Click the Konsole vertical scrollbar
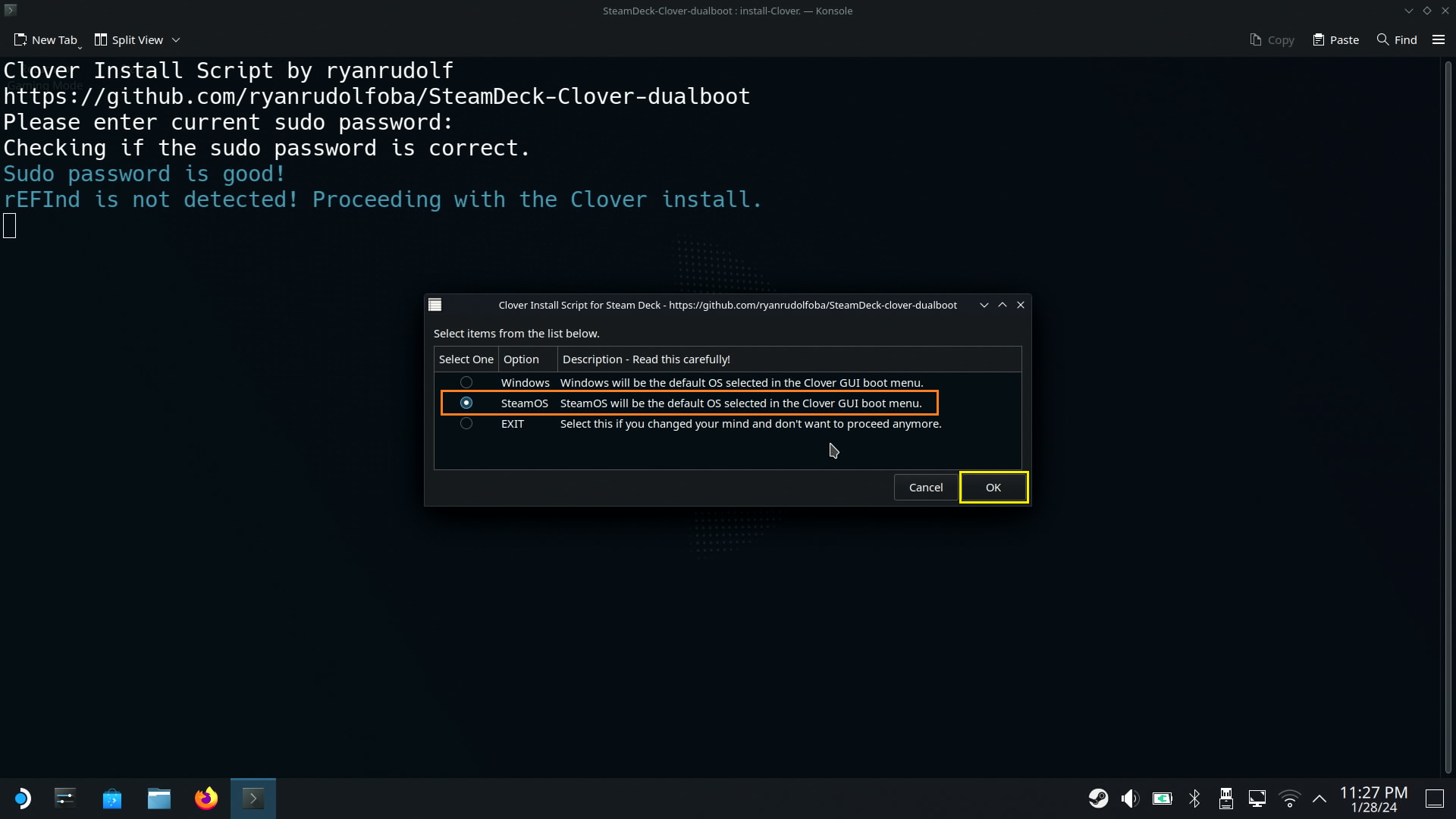This screenshot has height=819, width=1456. tap(1447, 416)
